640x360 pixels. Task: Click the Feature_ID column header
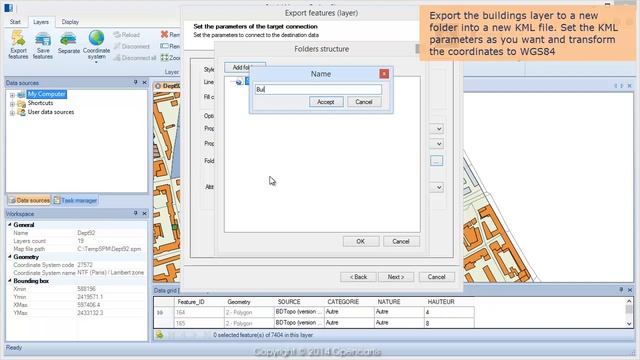(191, 302)
